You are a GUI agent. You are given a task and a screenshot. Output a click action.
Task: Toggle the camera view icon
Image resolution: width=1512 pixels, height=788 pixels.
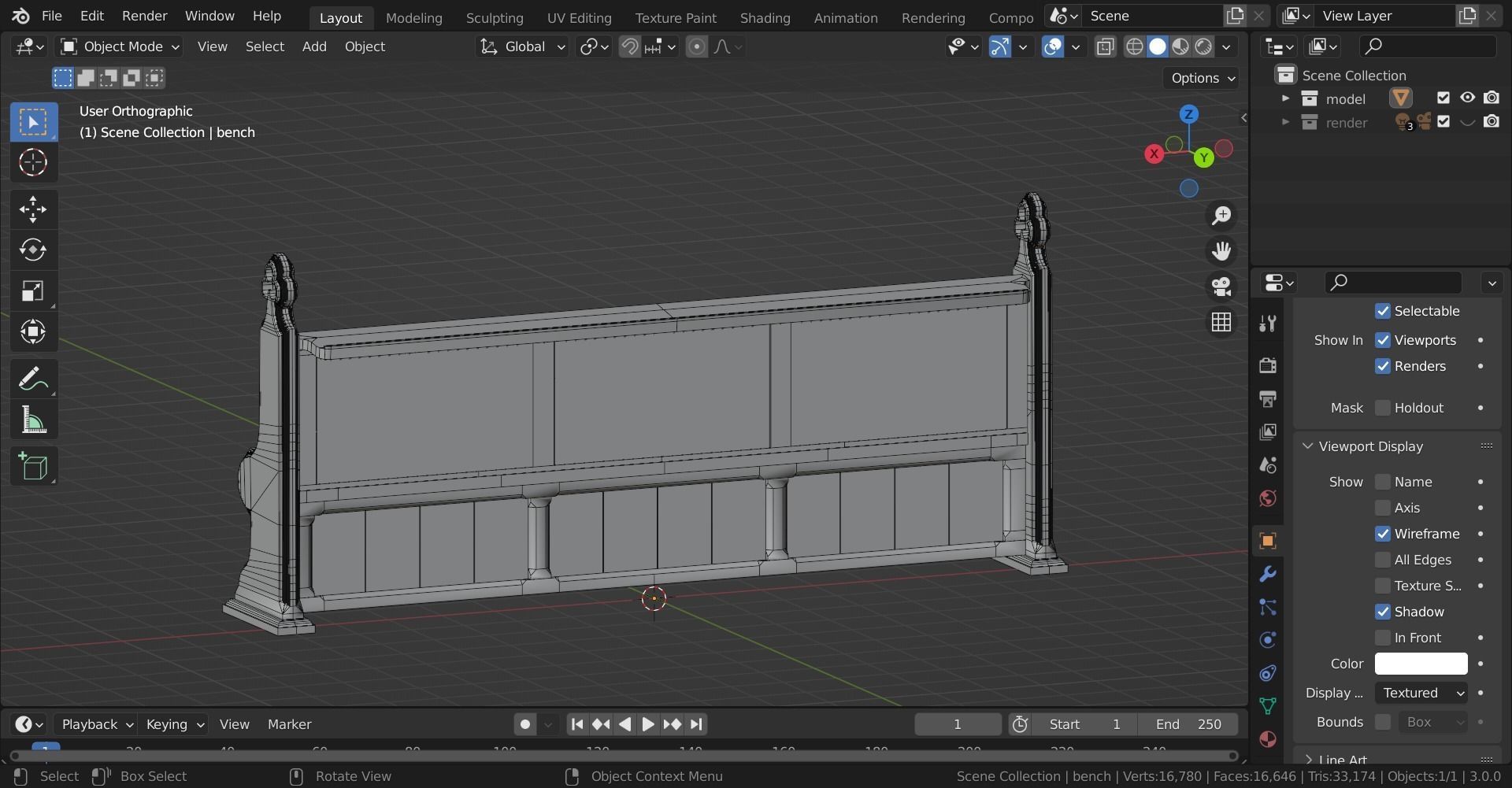point(1221,287)
